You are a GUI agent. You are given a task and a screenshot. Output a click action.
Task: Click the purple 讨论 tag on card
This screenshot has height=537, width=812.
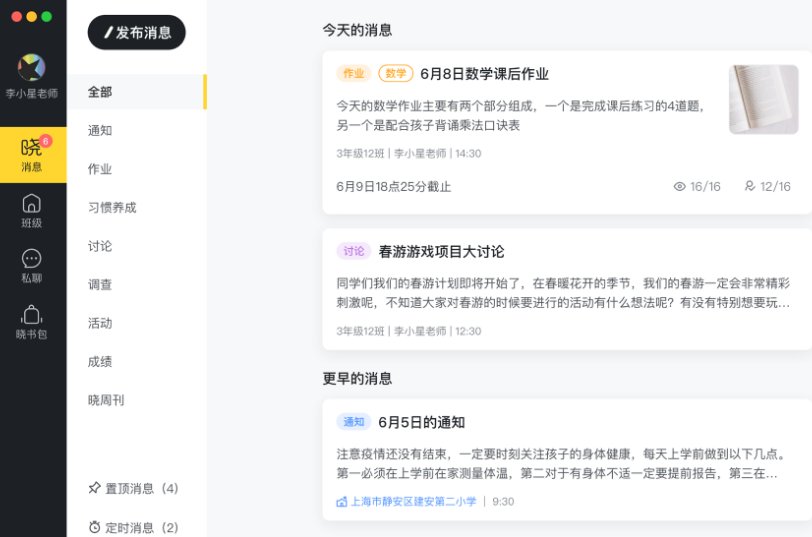(354, 251)
